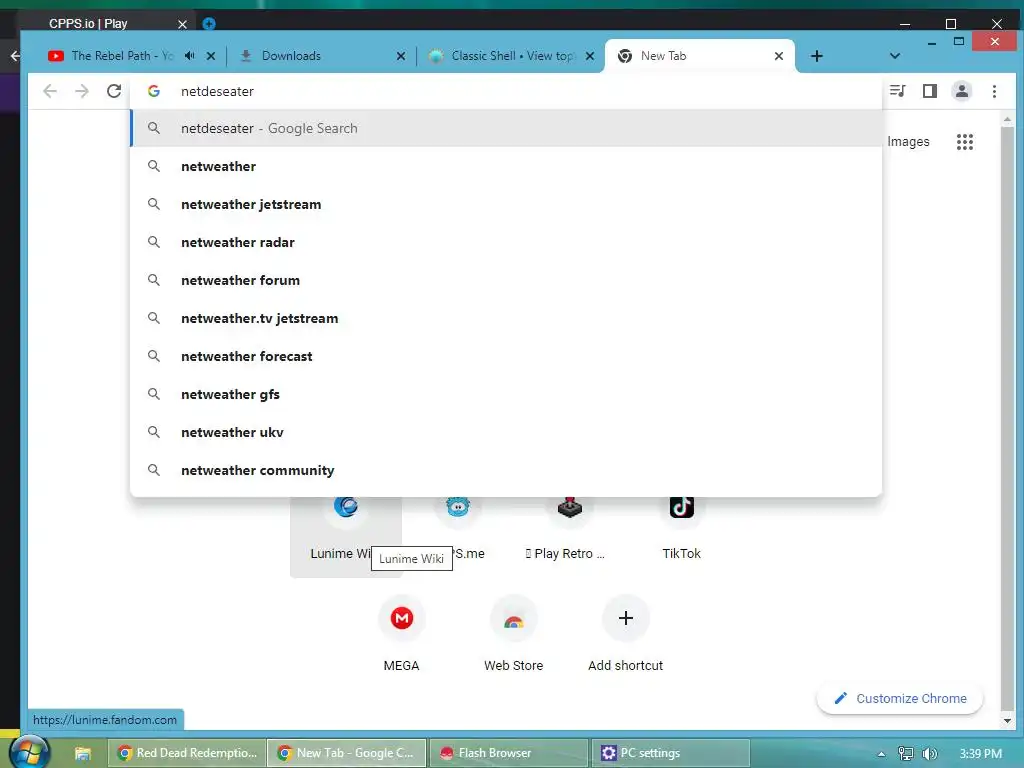Pick netweather gfs suggestion
The height and width of the screenshot is (768, 1024).
tap(506, 394)
